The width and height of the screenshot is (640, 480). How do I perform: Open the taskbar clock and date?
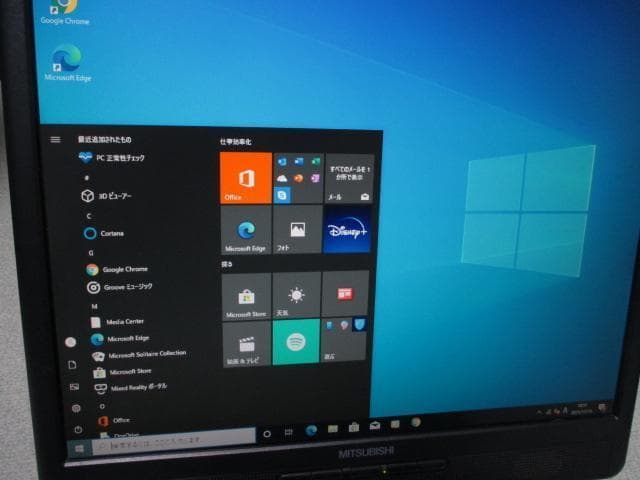(582, 409)
